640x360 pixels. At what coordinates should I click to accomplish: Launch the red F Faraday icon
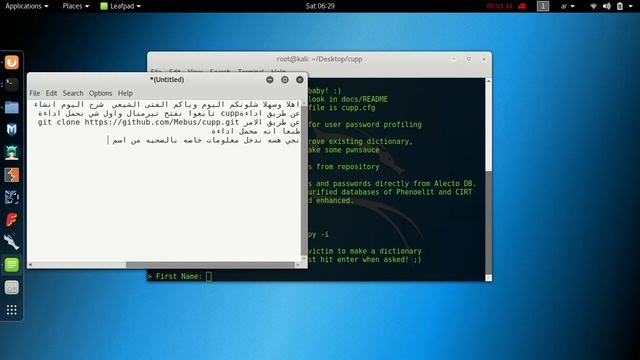click(11, 220)
